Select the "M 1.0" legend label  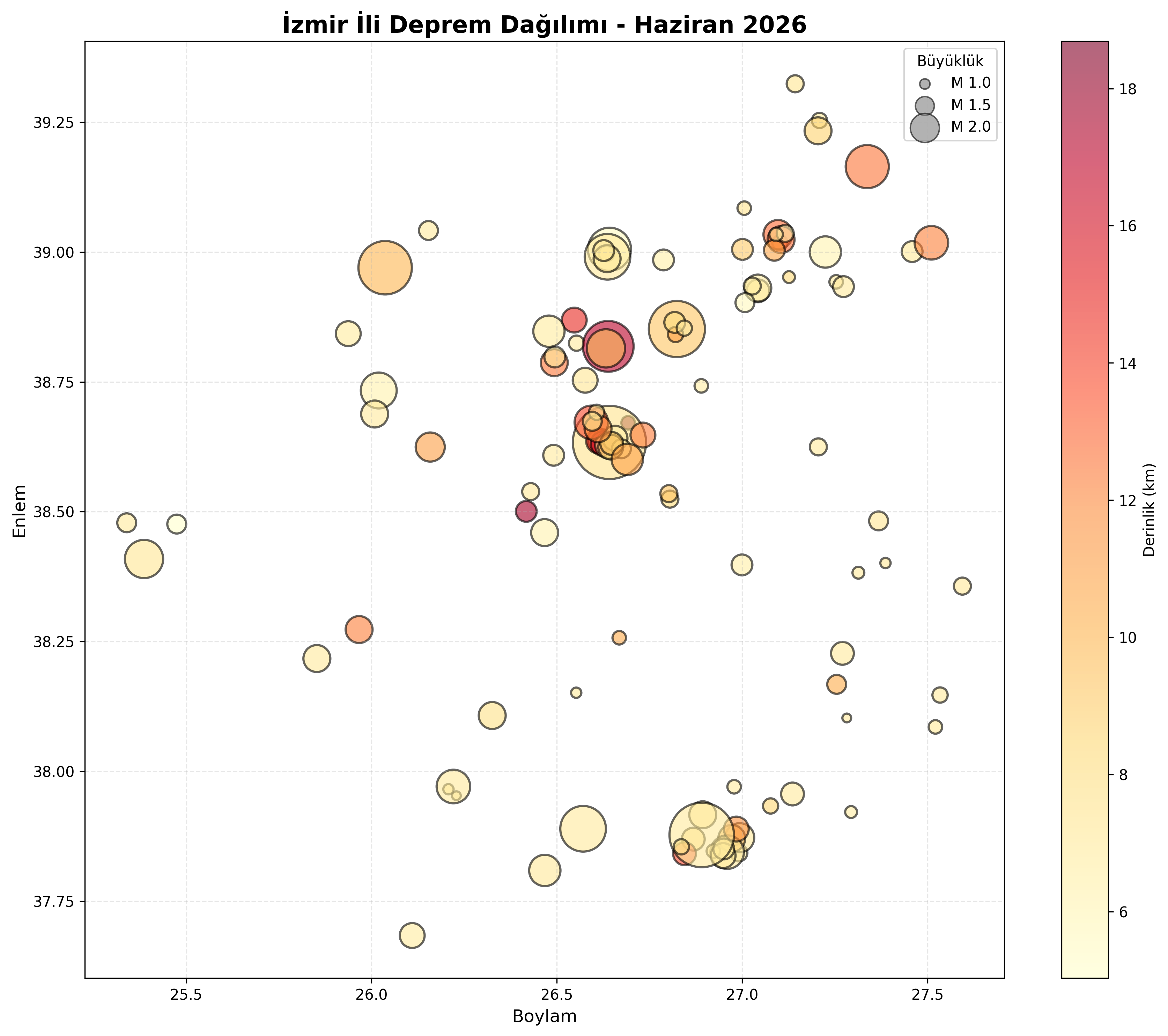coord(971,83)
